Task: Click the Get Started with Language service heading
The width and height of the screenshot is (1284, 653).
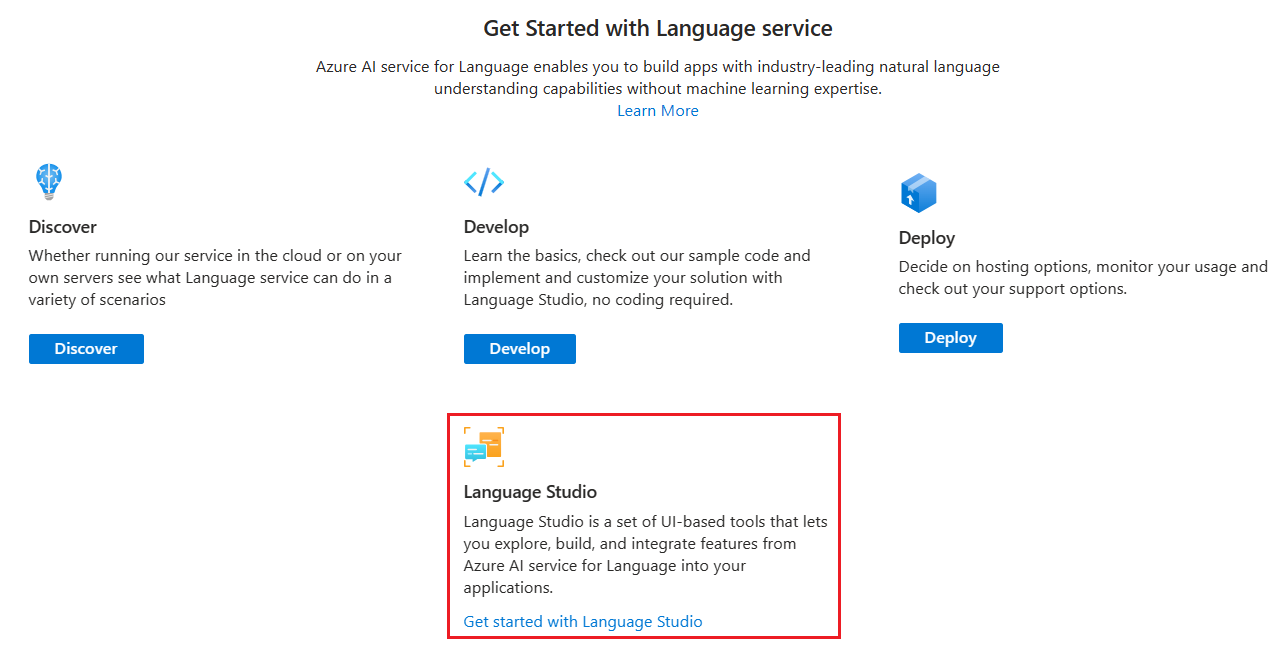Action: (658, 28)
